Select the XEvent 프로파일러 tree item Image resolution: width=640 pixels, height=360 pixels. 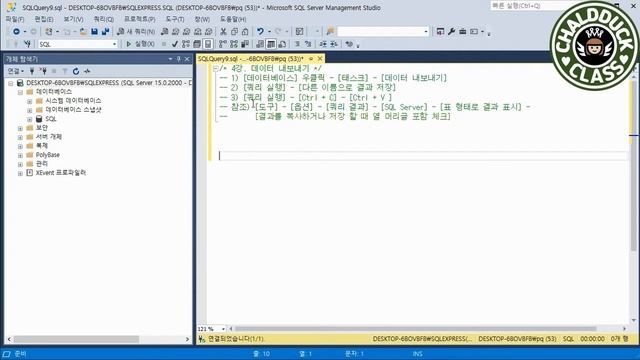pos(61,173)
